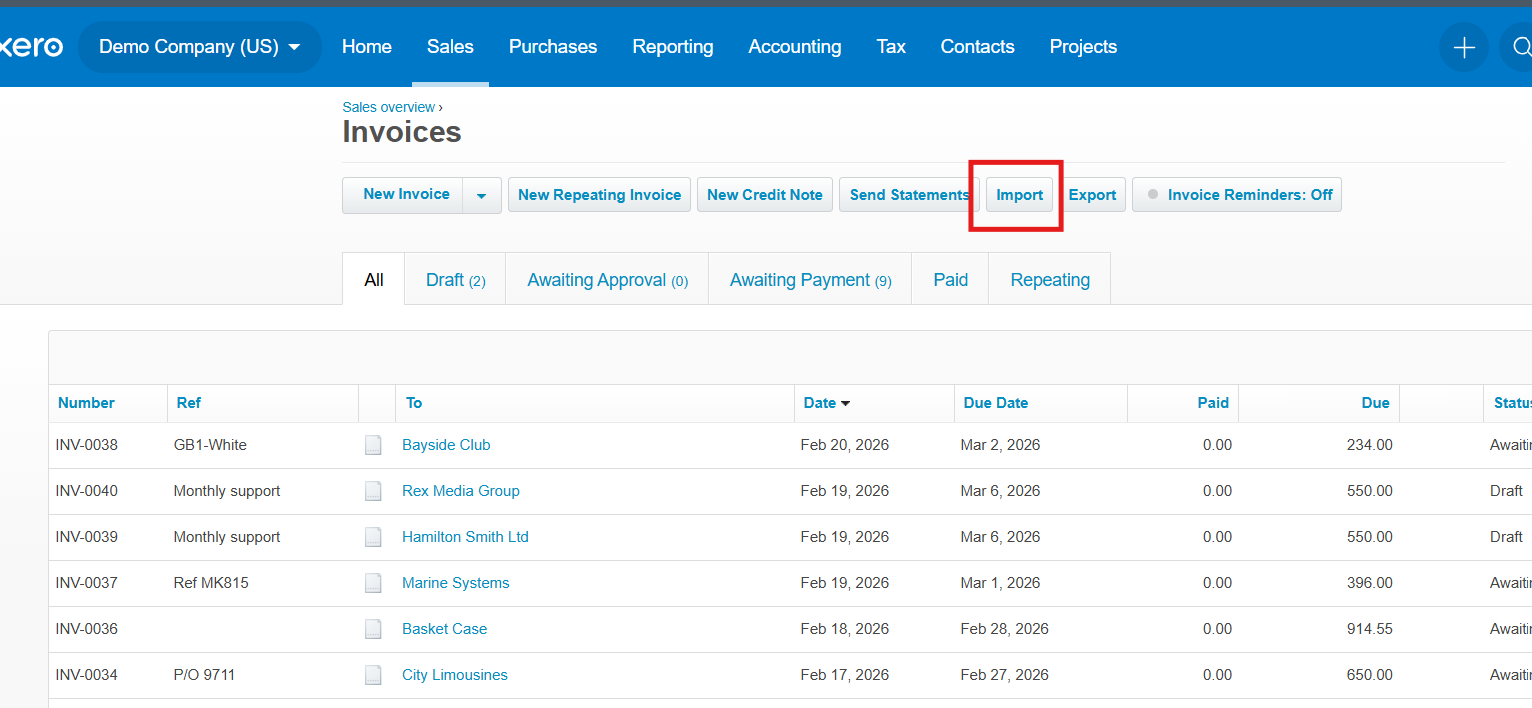Viewport: 1532px width, 708px height.
Task: Sort by the Paid column header
Action: click(x=1213, y=403)
